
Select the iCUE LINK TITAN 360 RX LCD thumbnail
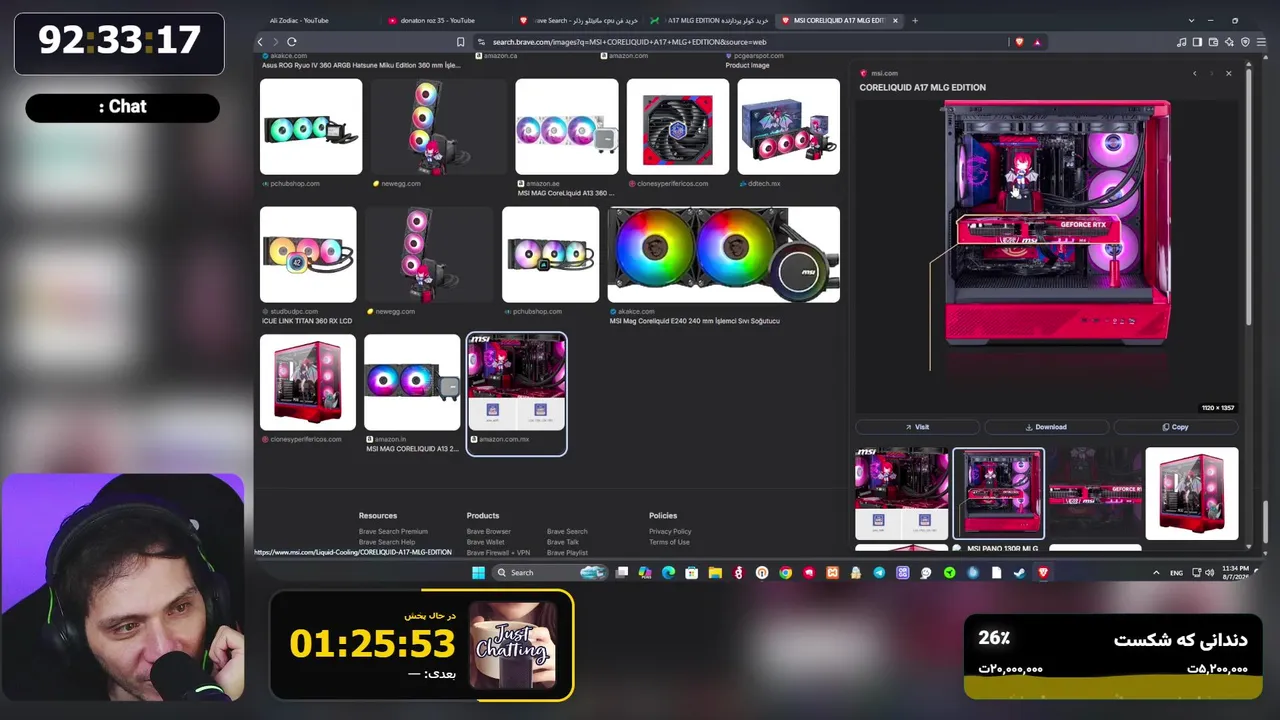point(308,255)
